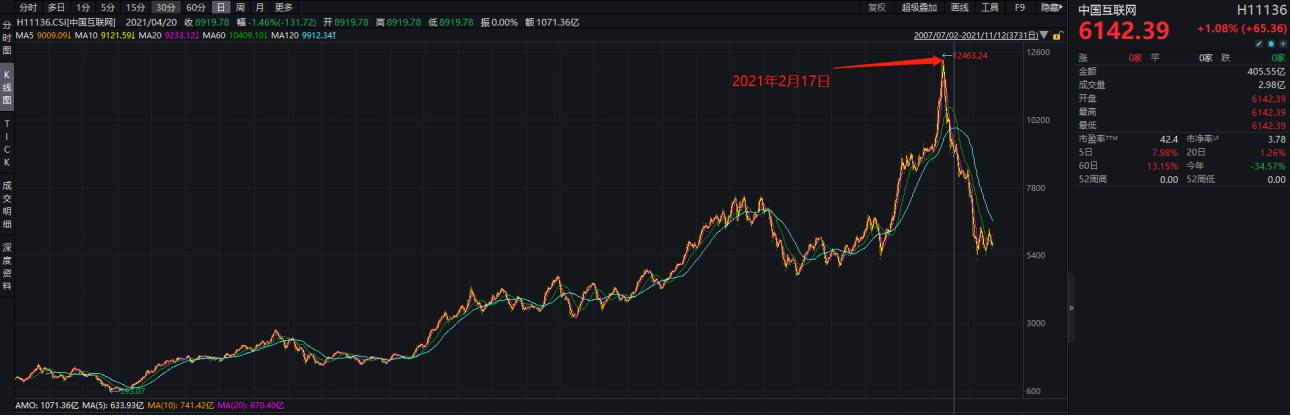
Task: Click the 12463.24 peak price marker on the chart
Action: (x=971, y=55)
